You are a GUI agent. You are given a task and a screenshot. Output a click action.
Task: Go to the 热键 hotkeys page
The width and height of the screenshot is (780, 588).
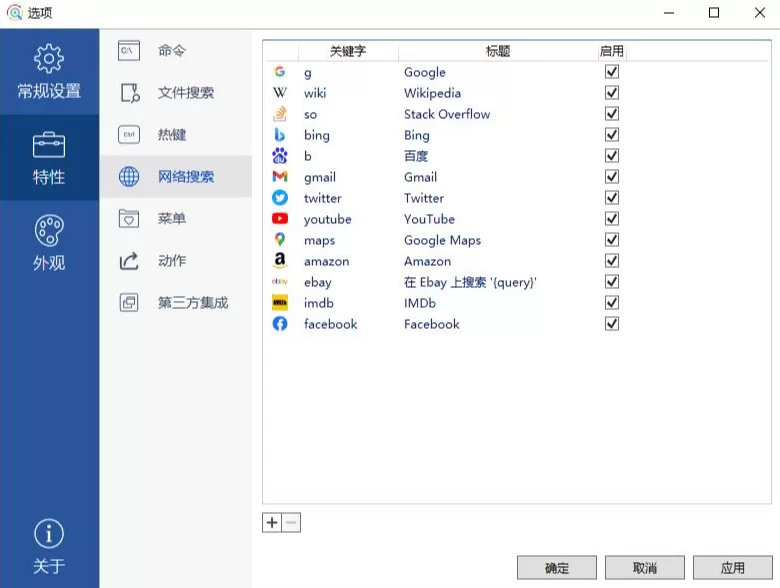(x=176, y=135)
